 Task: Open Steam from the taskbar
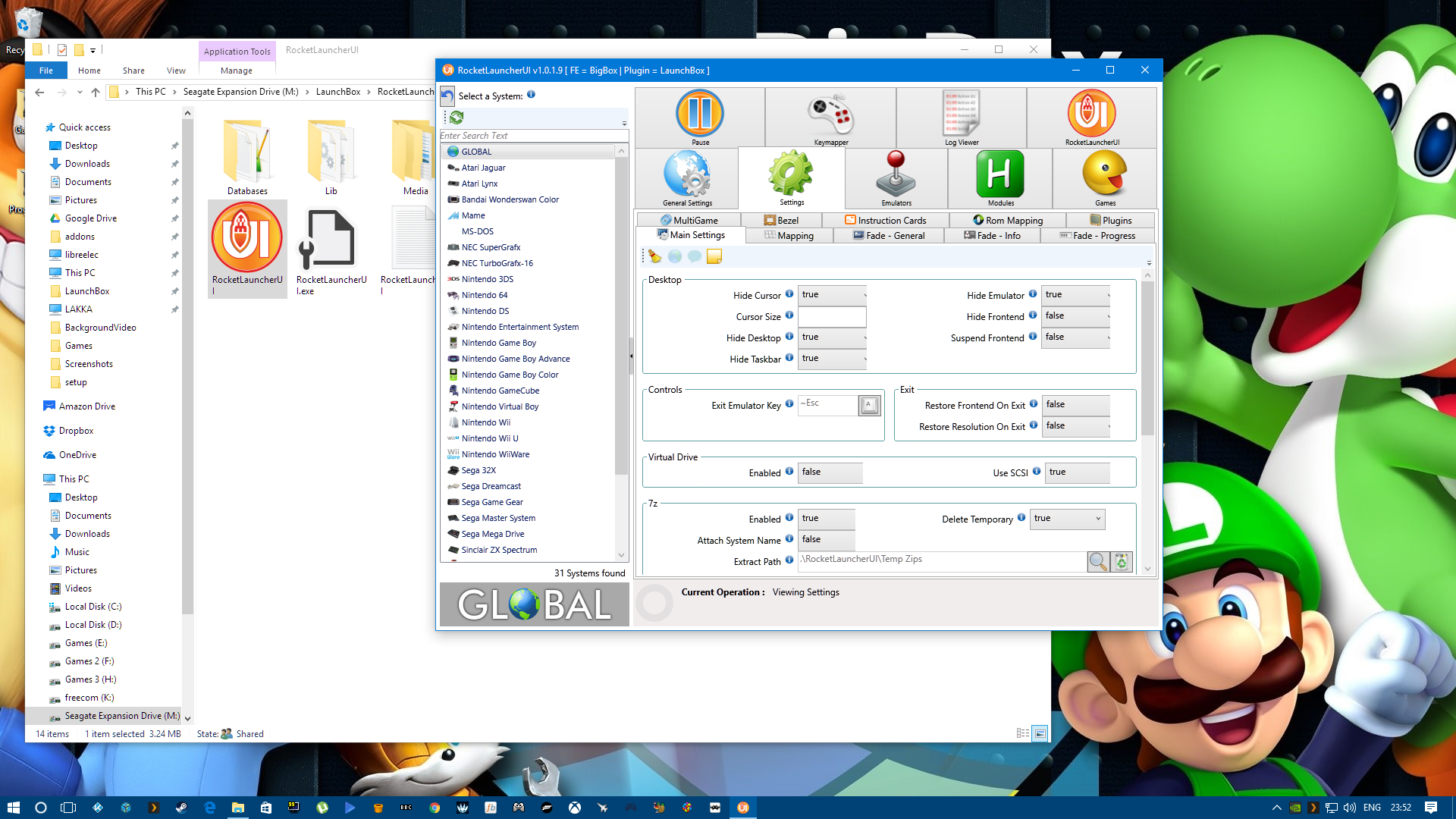pyautogui.click(x=181, y=808)
